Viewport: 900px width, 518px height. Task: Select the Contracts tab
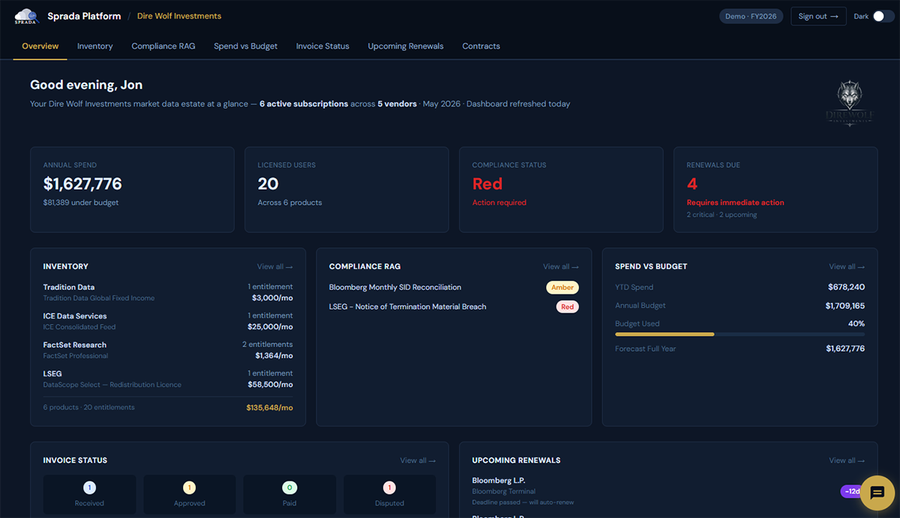(481, 46)
